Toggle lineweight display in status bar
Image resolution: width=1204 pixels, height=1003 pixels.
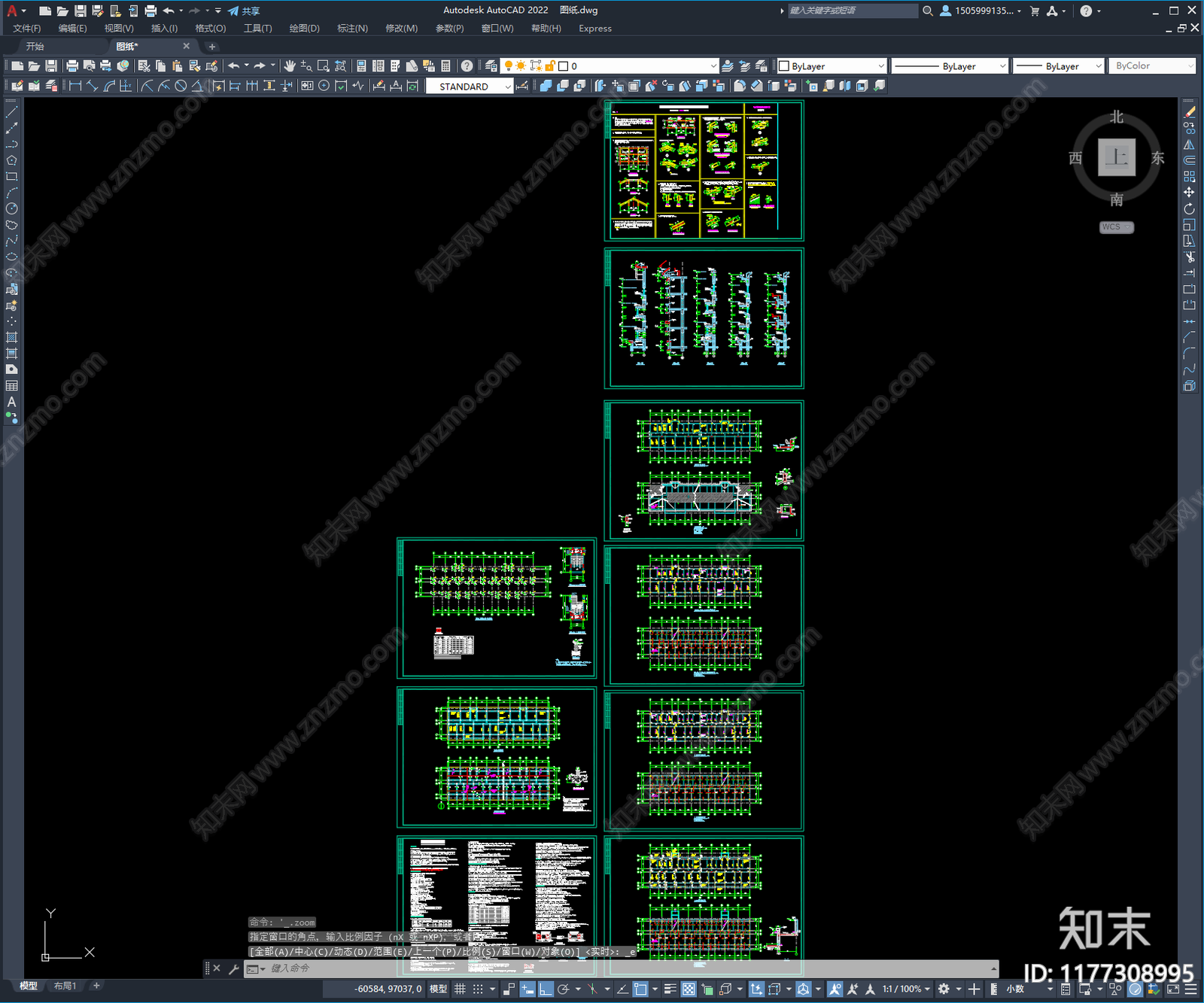pos(670,989)
